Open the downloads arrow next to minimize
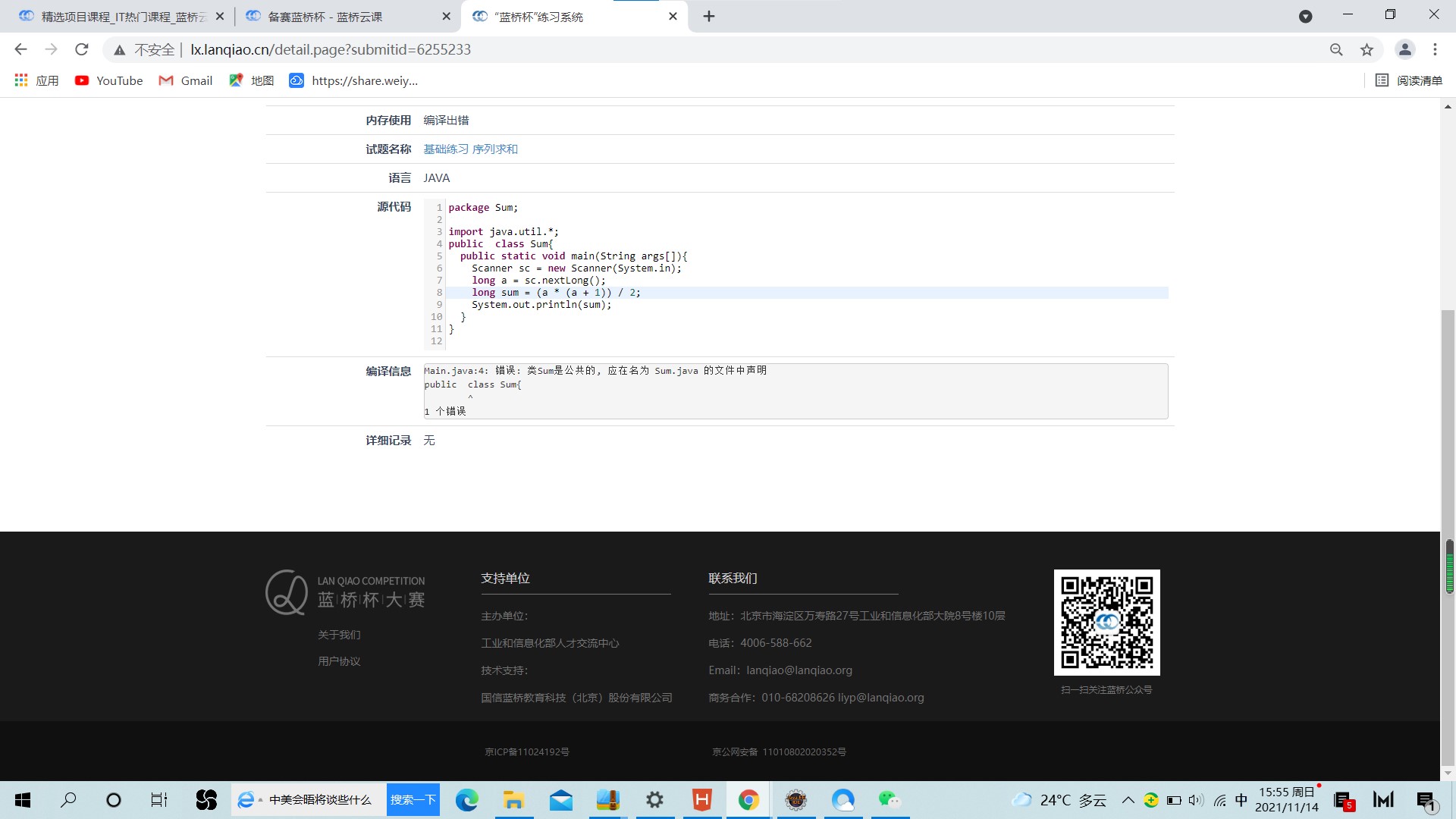This screenshot has height=819, width=1456. [x=1306, y=16]
